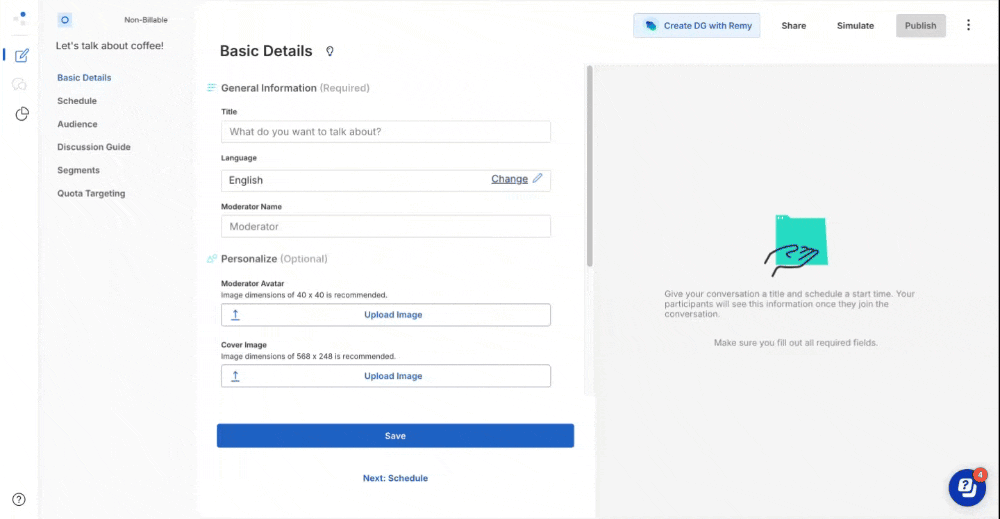The image size is (1000, 519).
Task: Click the form's vertical scrollbar
Action: (x=590, y=166)
